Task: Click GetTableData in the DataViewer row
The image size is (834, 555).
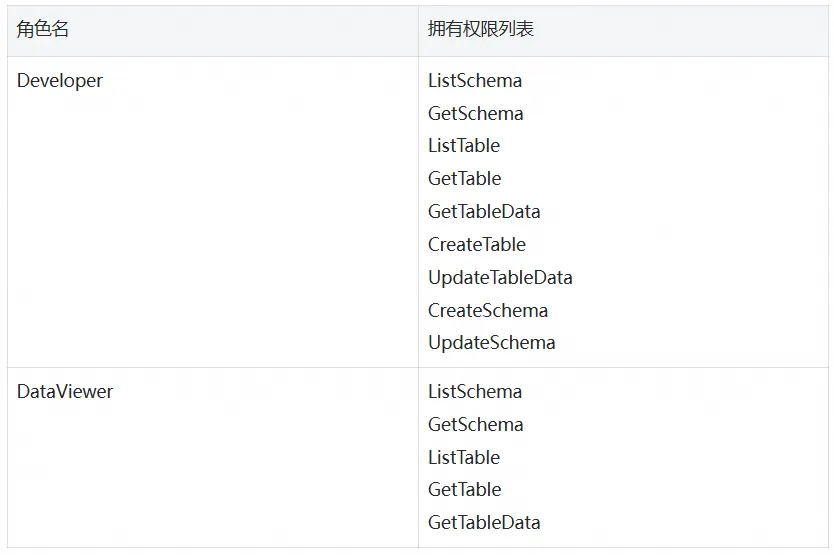Action: pos(484,523)
